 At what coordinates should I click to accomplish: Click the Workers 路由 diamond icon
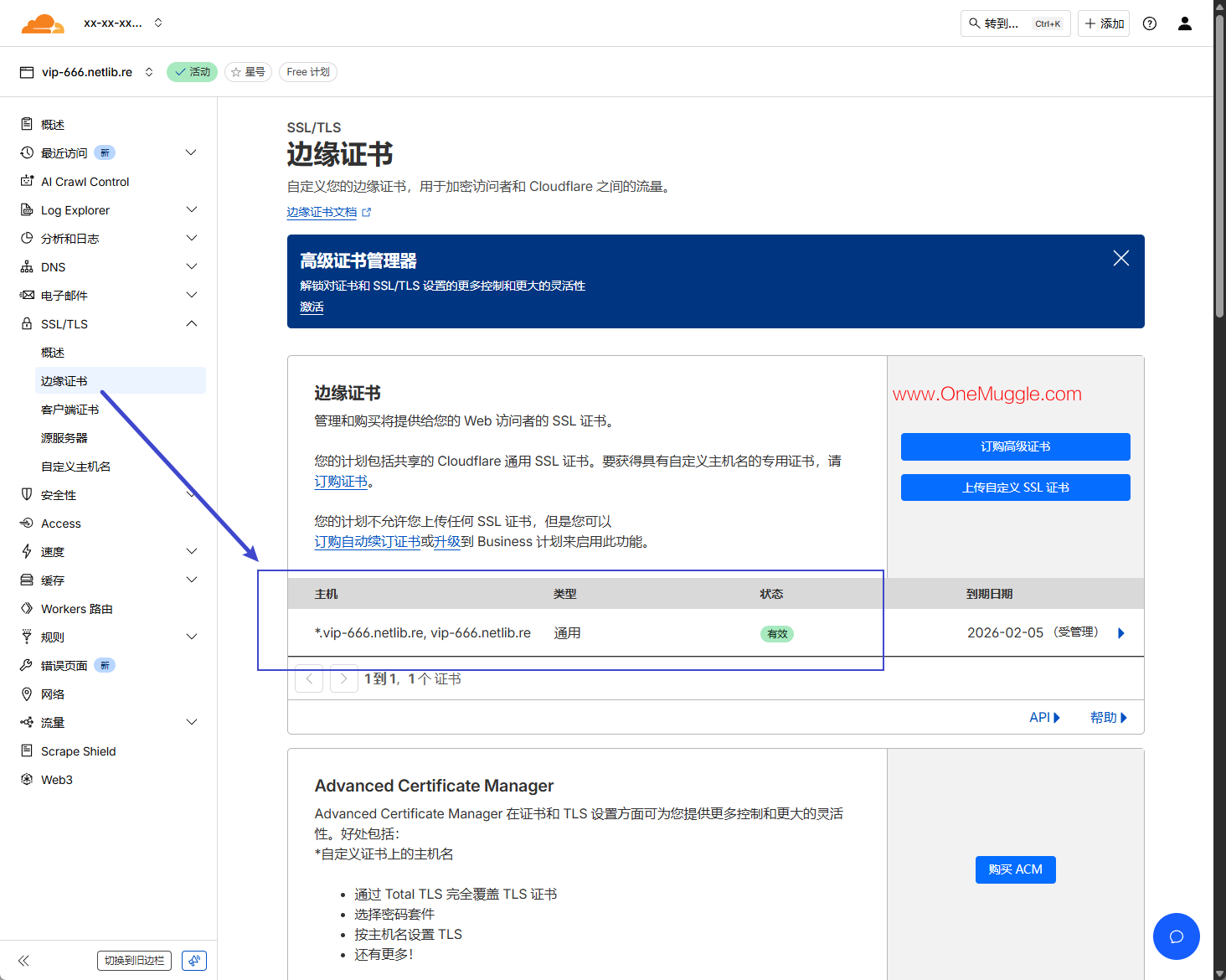[27, 608]
